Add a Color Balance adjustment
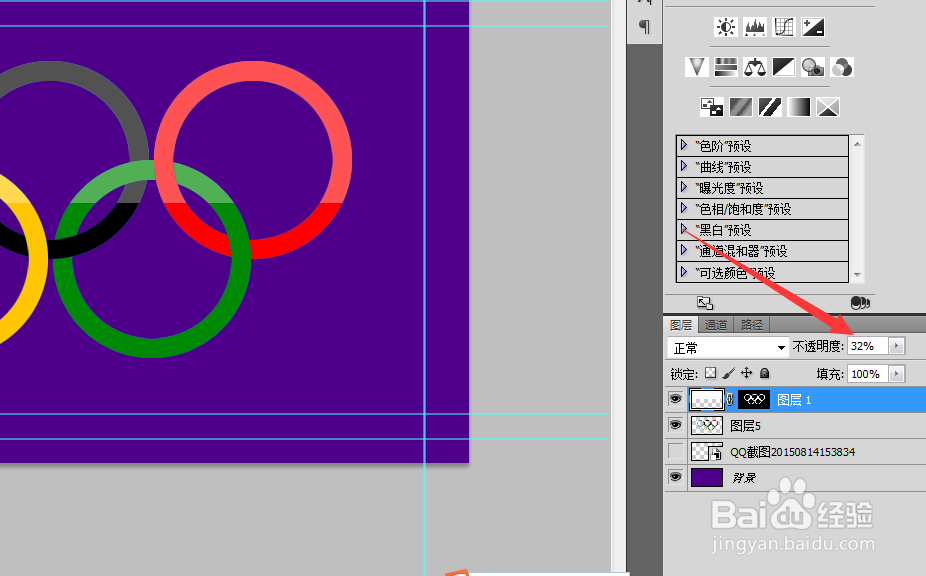This screenshot has width=926, height=576. point(755,67)
